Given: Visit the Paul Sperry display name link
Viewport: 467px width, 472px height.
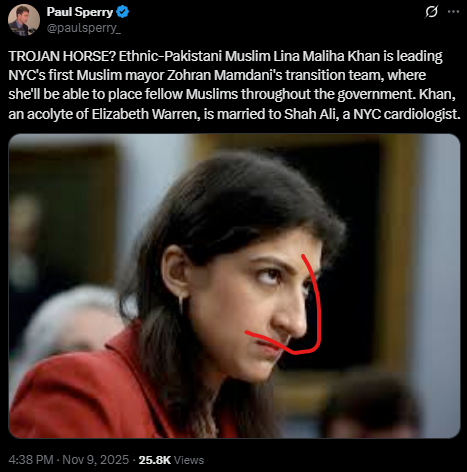Looking at the screenshot, I should pyautogui.click(x=80, y=12).
